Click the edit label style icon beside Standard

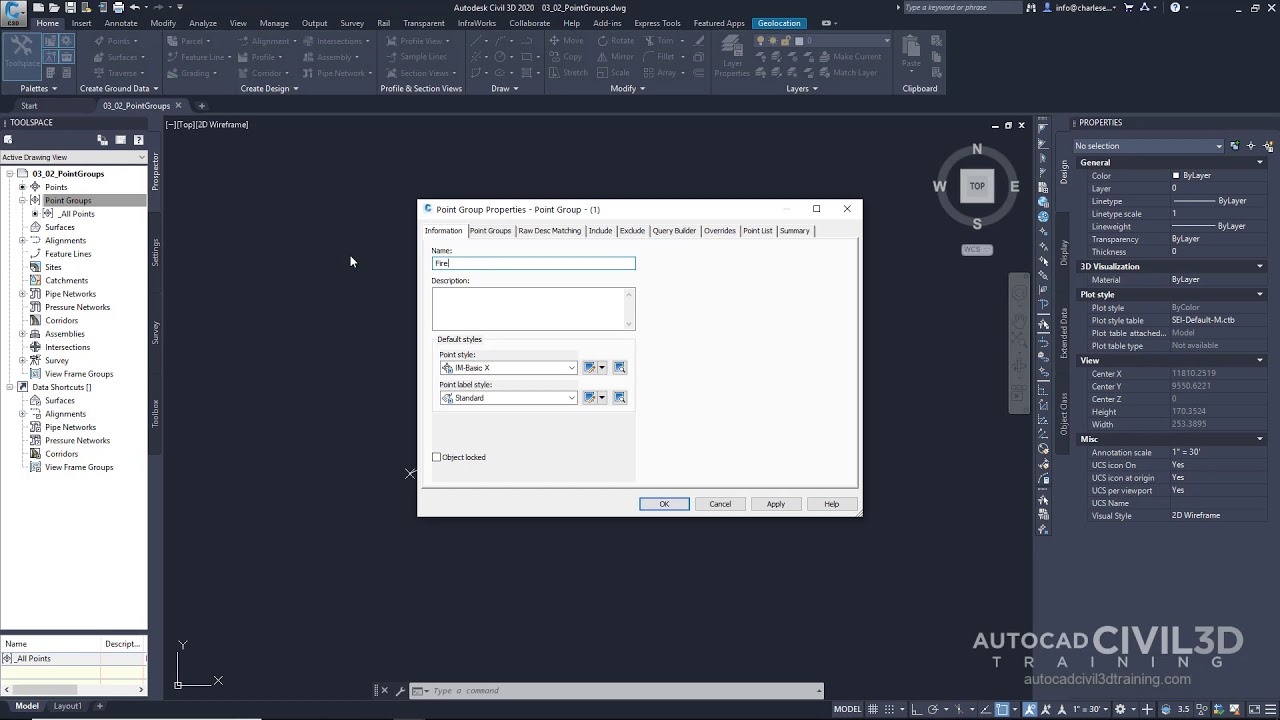[590, 398]
